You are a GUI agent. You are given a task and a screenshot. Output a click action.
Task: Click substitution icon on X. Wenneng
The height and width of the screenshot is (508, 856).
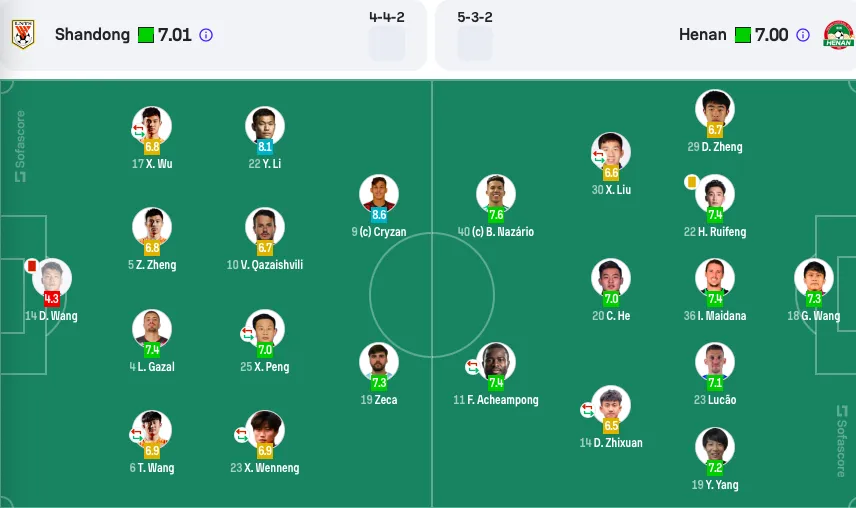pyautogui.click(x=241, y=434)
